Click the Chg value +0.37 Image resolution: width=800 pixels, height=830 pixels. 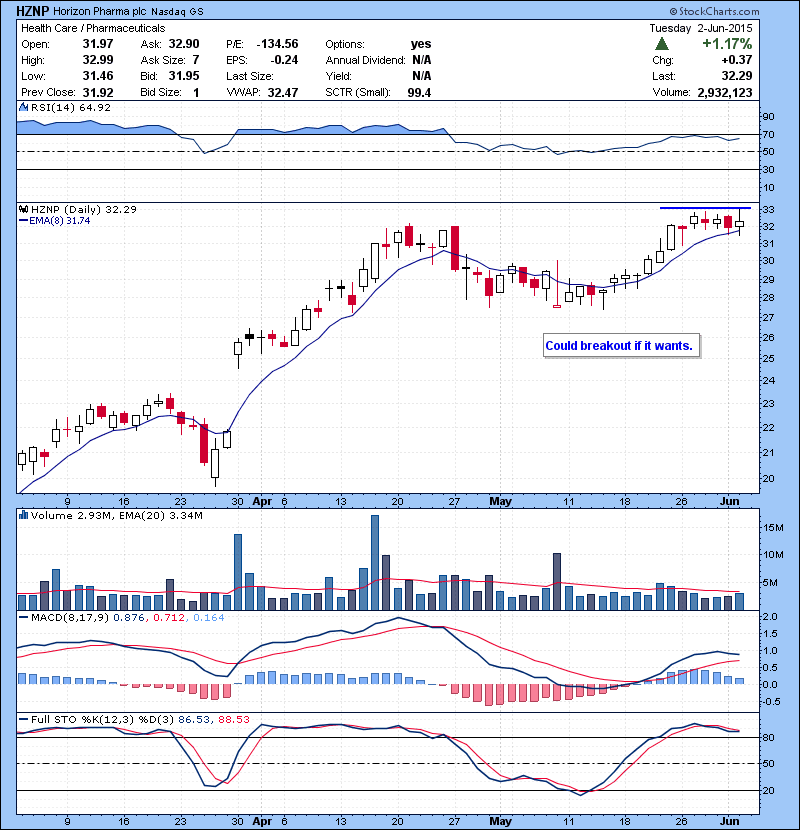pyautogui.click(x=736, y=60)
